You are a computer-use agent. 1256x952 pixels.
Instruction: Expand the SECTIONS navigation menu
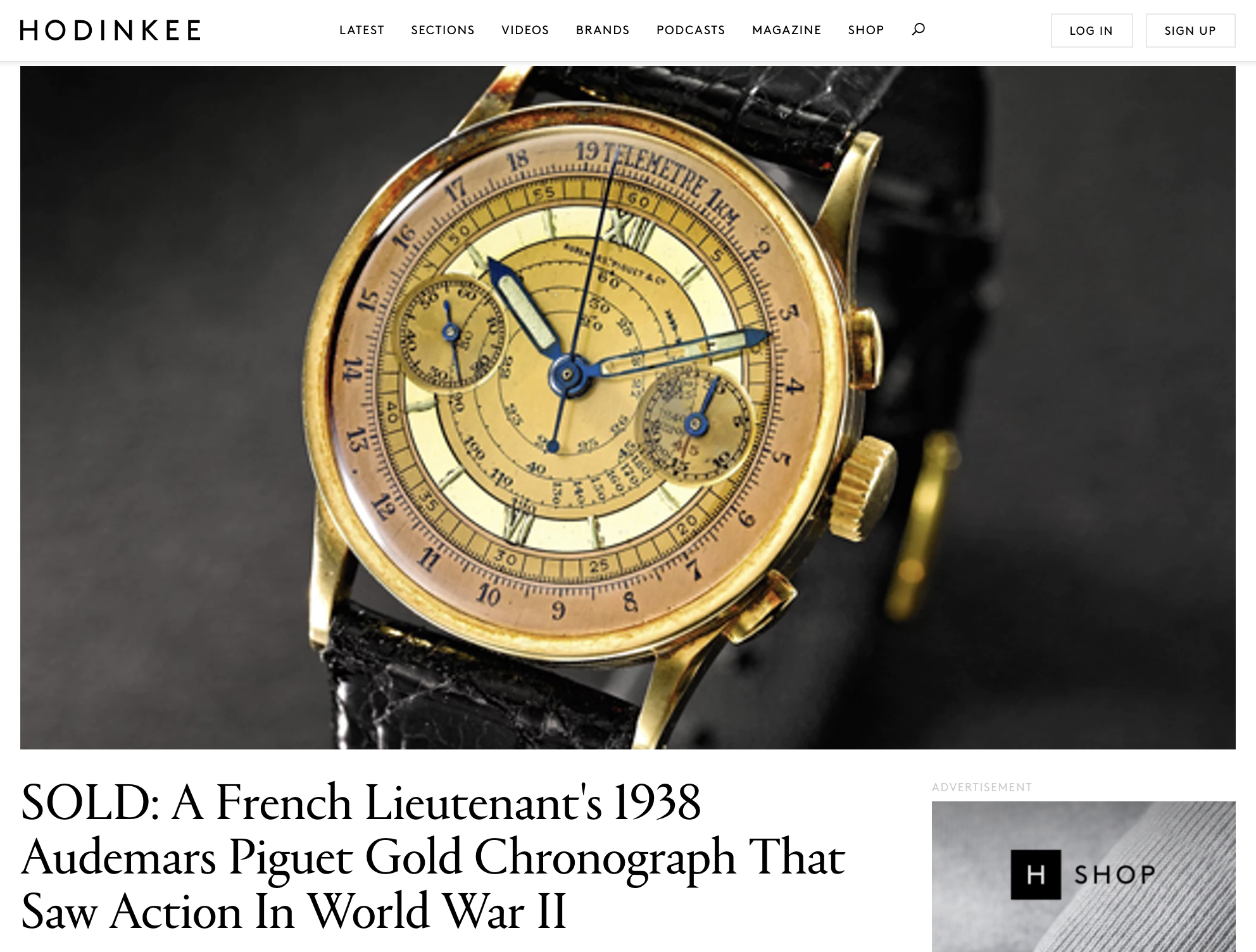click(x=443, y=30)
